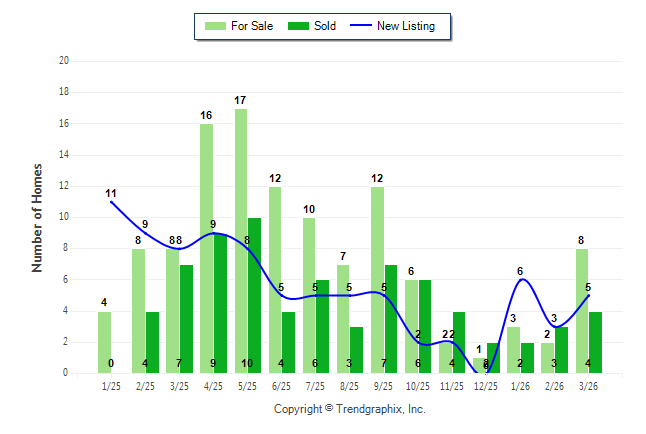Click the 1/25 New Listing point labeled 11
Screen dimensions: 646x434
[111, 202]
